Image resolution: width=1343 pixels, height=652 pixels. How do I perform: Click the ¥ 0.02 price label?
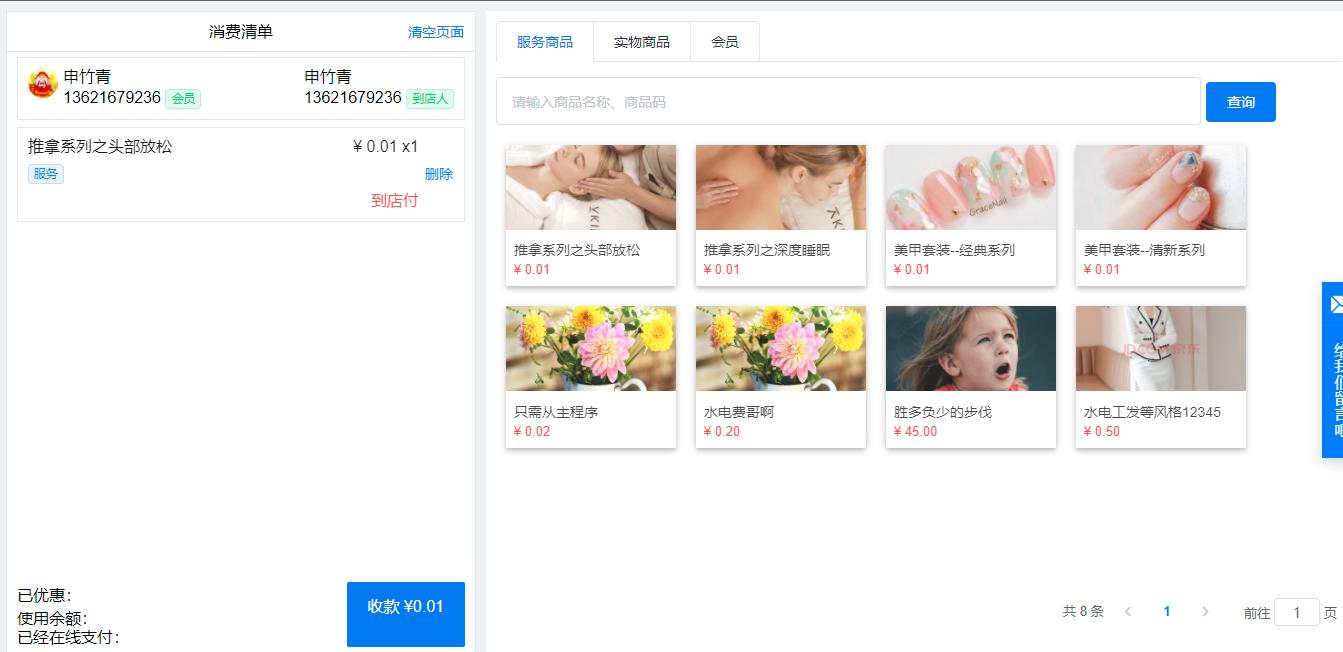coord(532,432)
